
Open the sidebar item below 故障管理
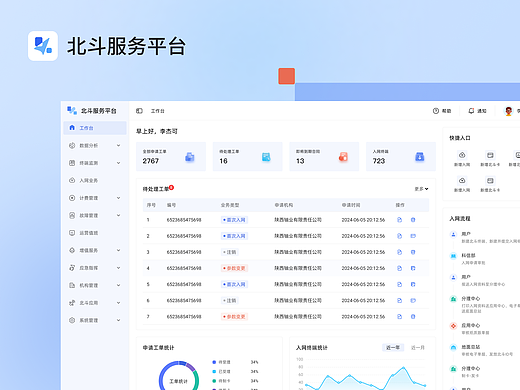[x=95, y=233]
